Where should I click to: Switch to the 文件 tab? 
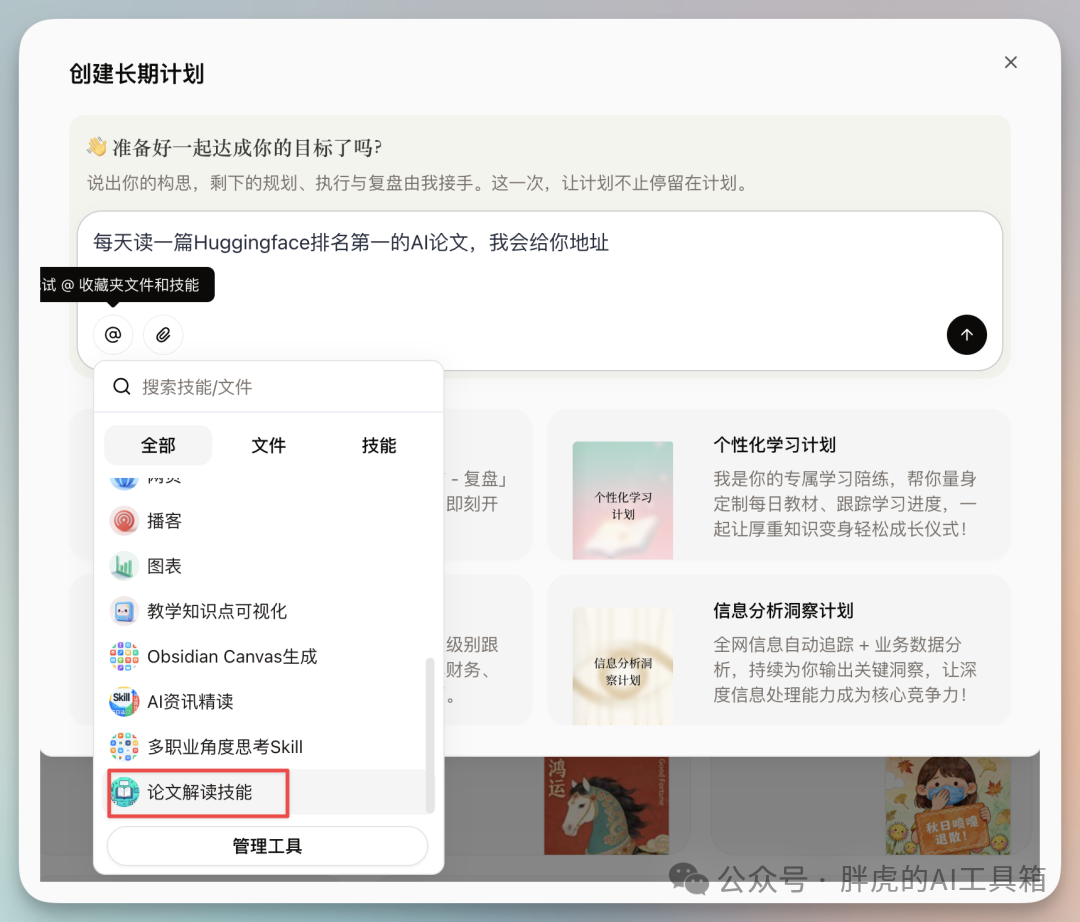pos(268,446)
